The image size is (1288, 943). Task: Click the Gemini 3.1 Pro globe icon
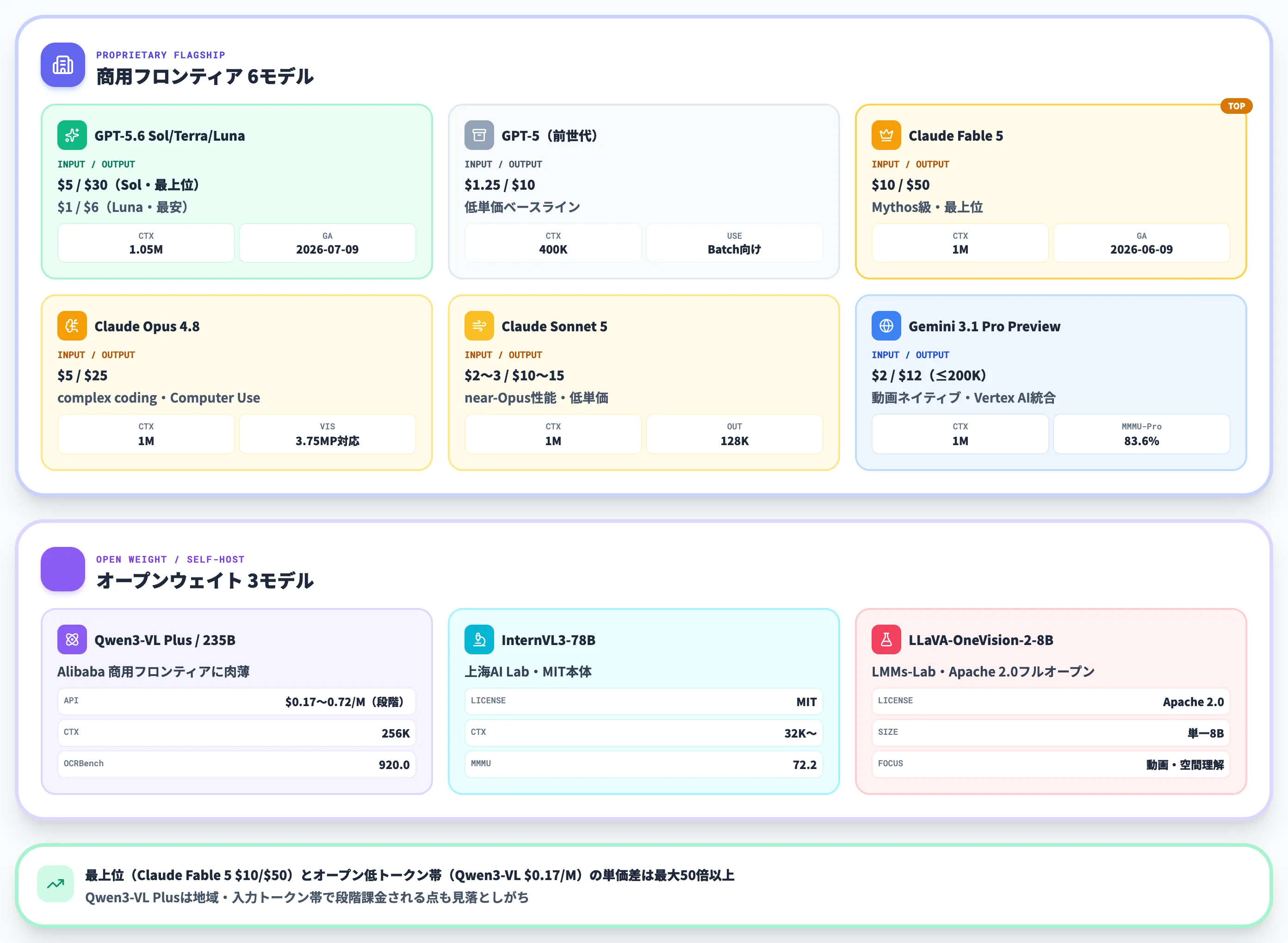(x=885, y=326)
